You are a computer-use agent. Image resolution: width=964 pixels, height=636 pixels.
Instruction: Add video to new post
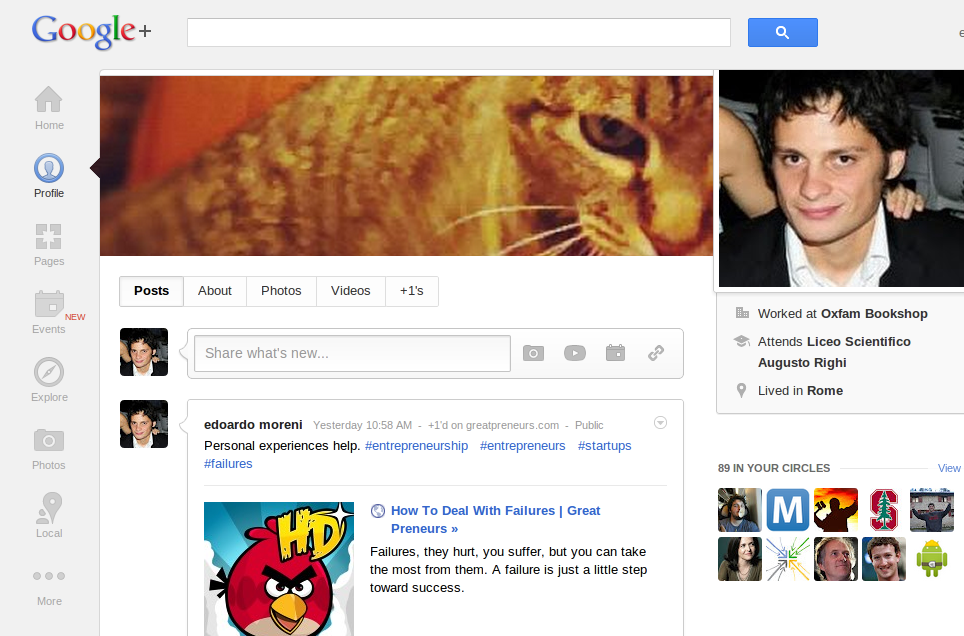click(575, 353)
